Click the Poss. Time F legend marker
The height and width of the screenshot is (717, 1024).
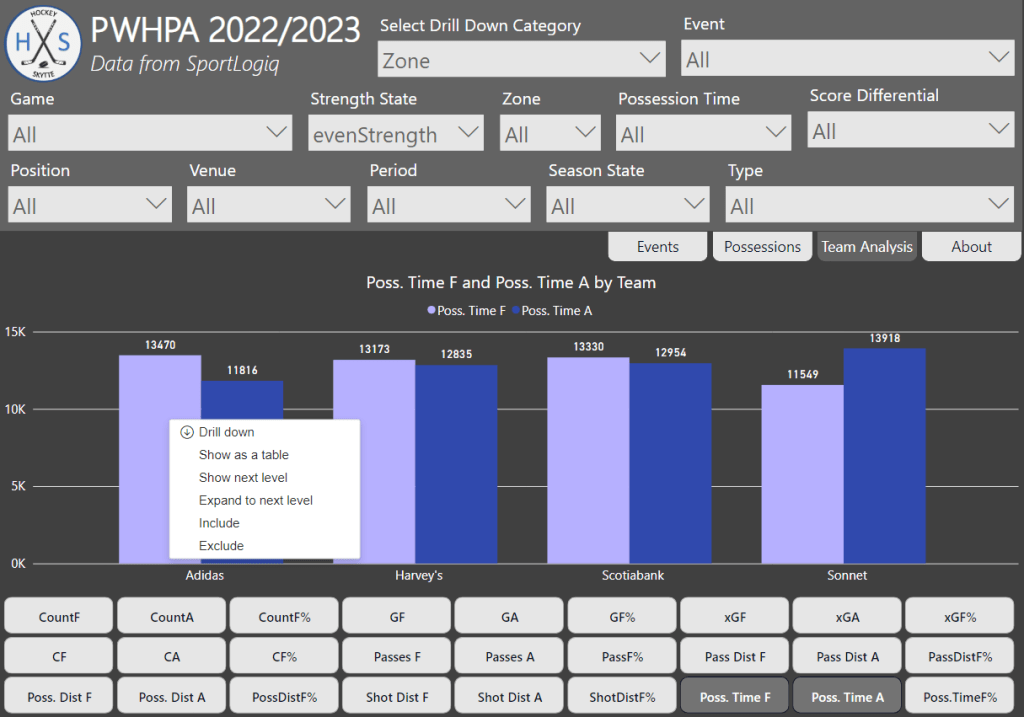(432, 311)
